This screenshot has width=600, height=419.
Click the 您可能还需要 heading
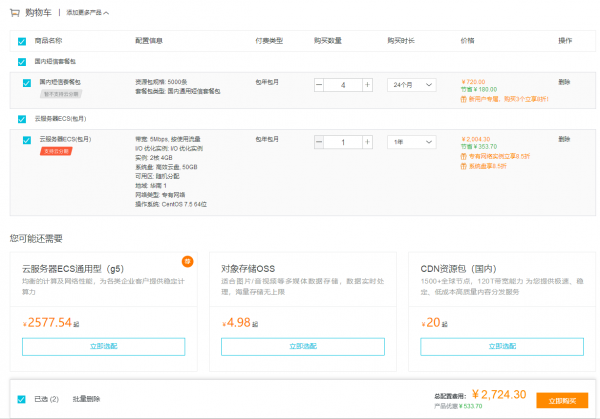click(x=36, y=239)
